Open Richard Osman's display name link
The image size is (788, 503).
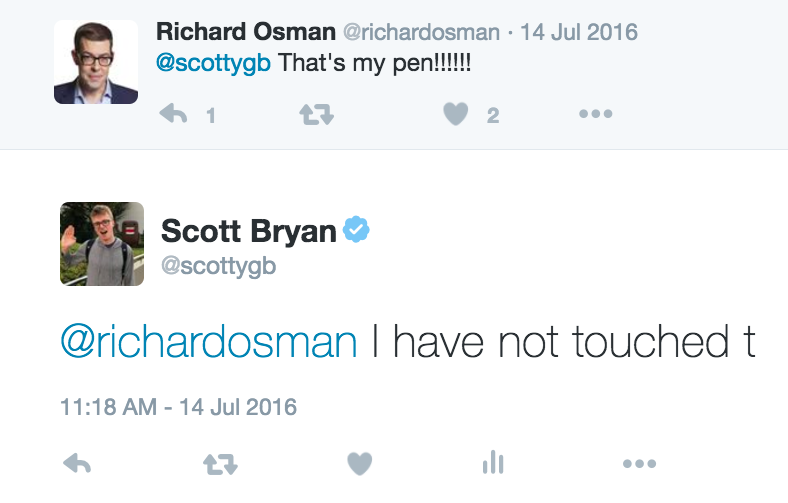(246, 32)
